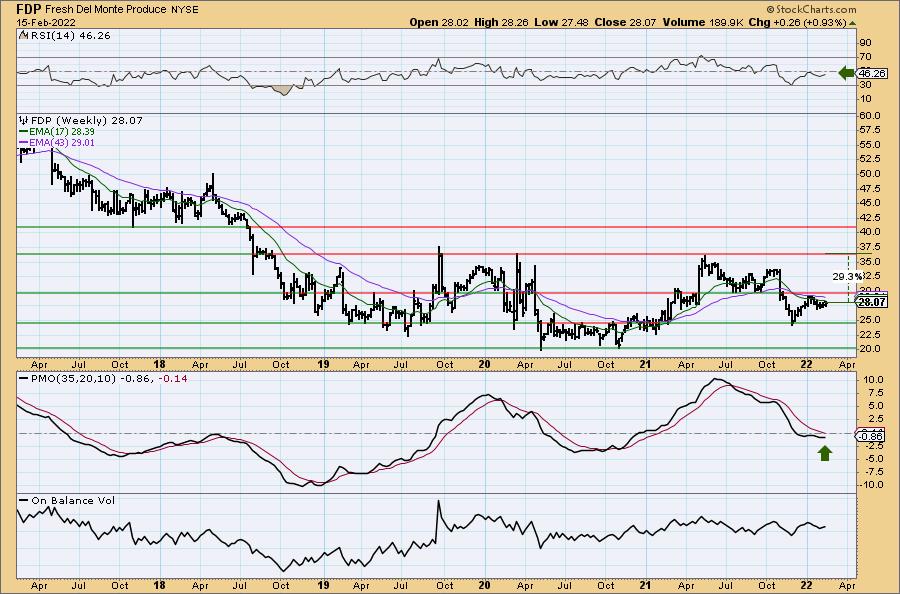Click the On Balance Vol panel label
900x594 pixels.
coord(73,501)
